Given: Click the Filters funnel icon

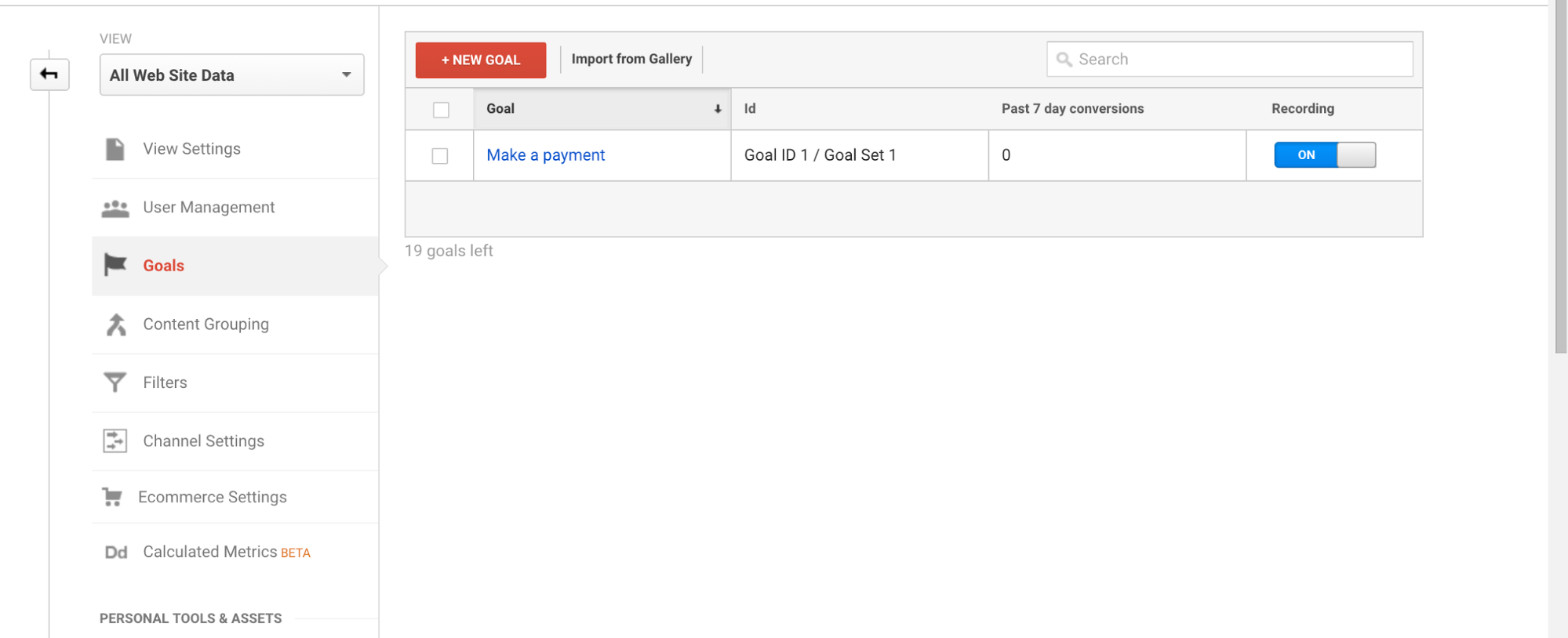Looking at the screenshot, I should click(x=115, y=382).
